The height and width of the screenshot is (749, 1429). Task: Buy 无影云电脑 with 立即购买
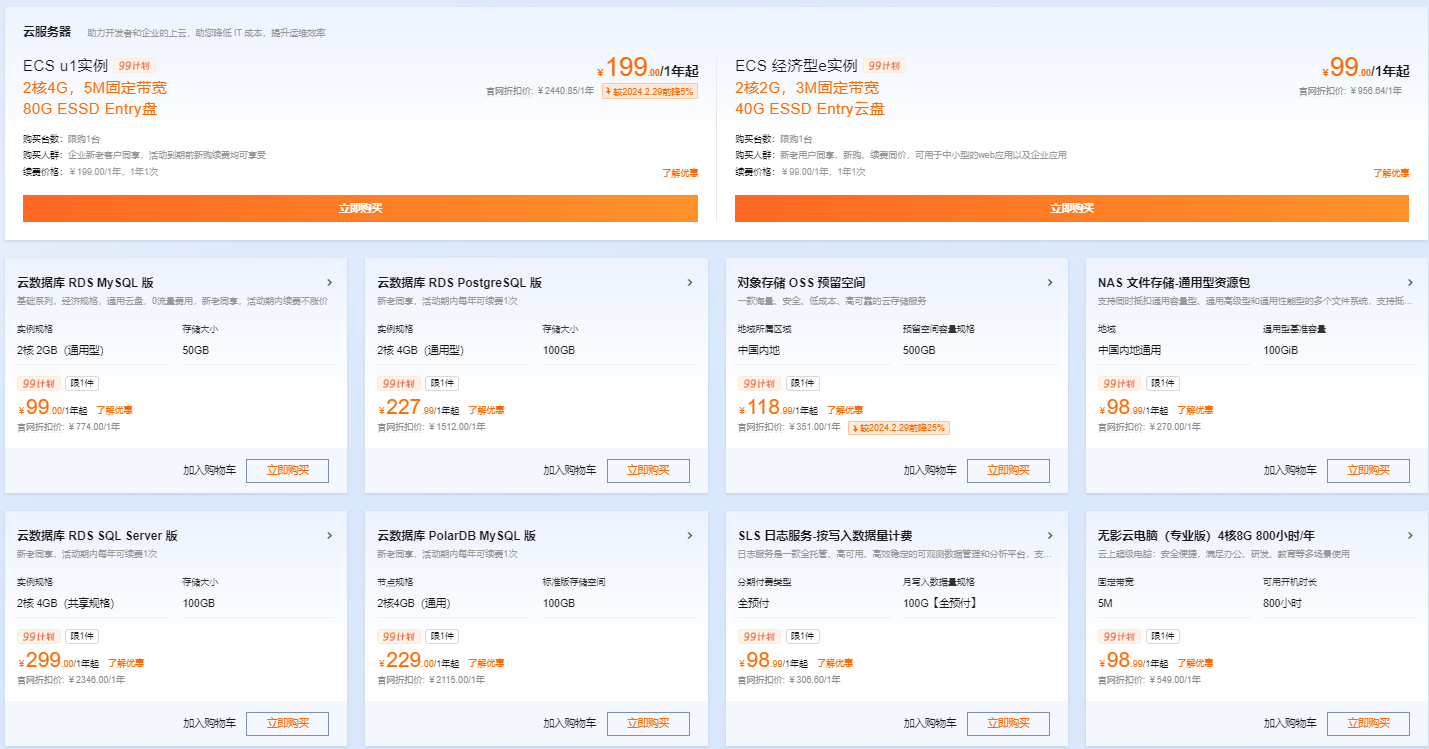[1368, 723]
